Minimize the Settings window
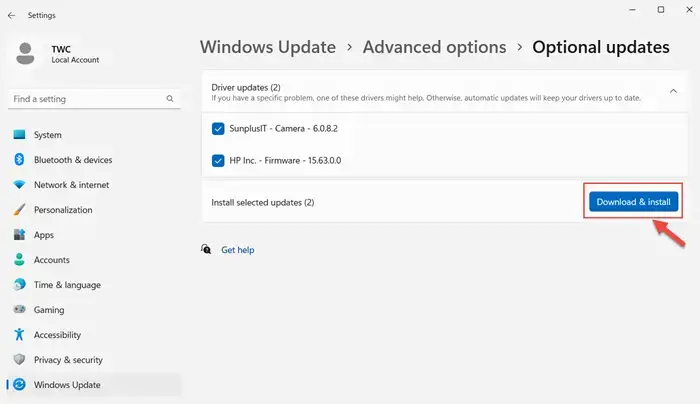The image size is (700, 404). [x=632, y=9]
